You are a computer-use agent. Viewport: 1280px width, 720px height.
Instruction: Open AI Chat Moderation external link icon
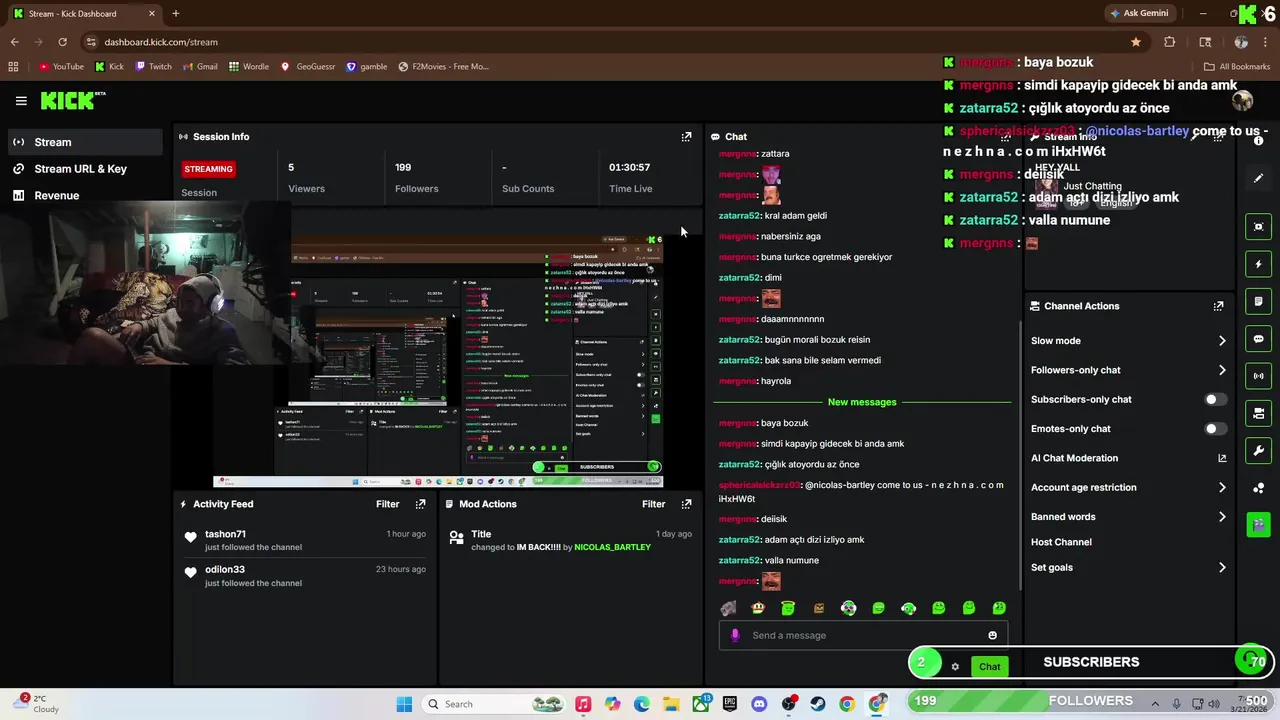click(x=1222, y=458)
